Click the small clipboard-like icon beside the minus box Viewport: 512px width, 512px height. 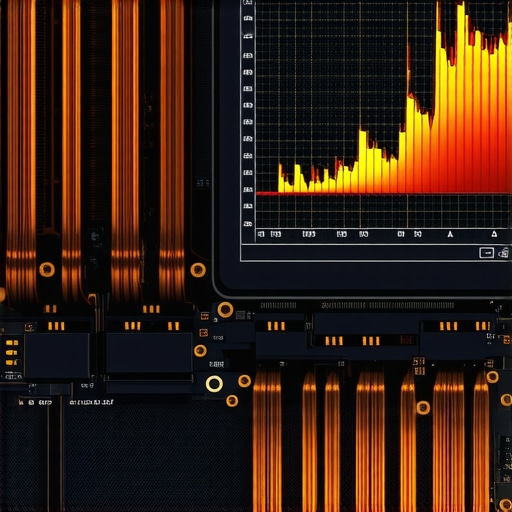tap(503, 253)
